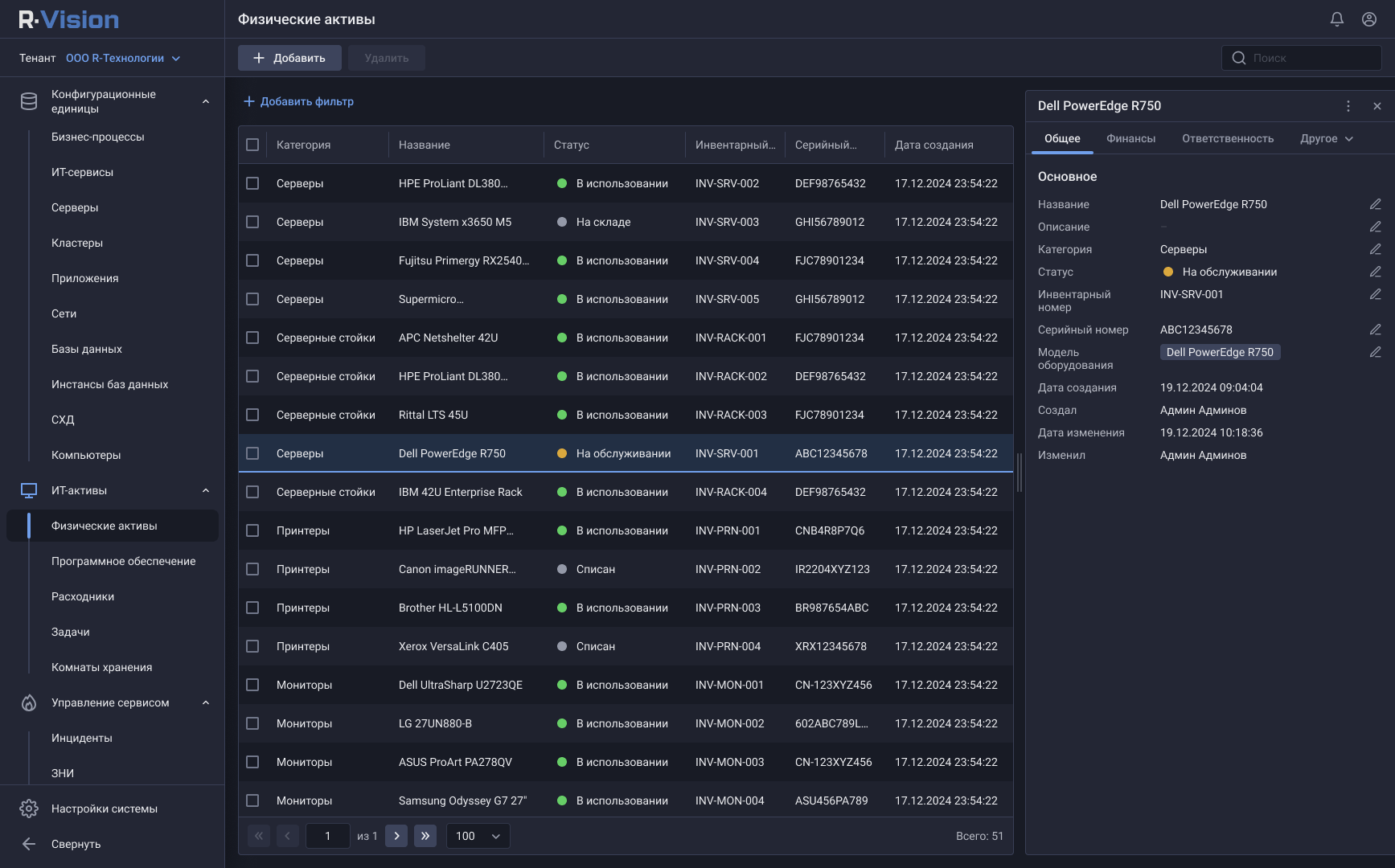Image resolution: width=1395 pixels, height=868 pixels.
Task: Collapse the Управление сервисом section
Action: (206, 702)
